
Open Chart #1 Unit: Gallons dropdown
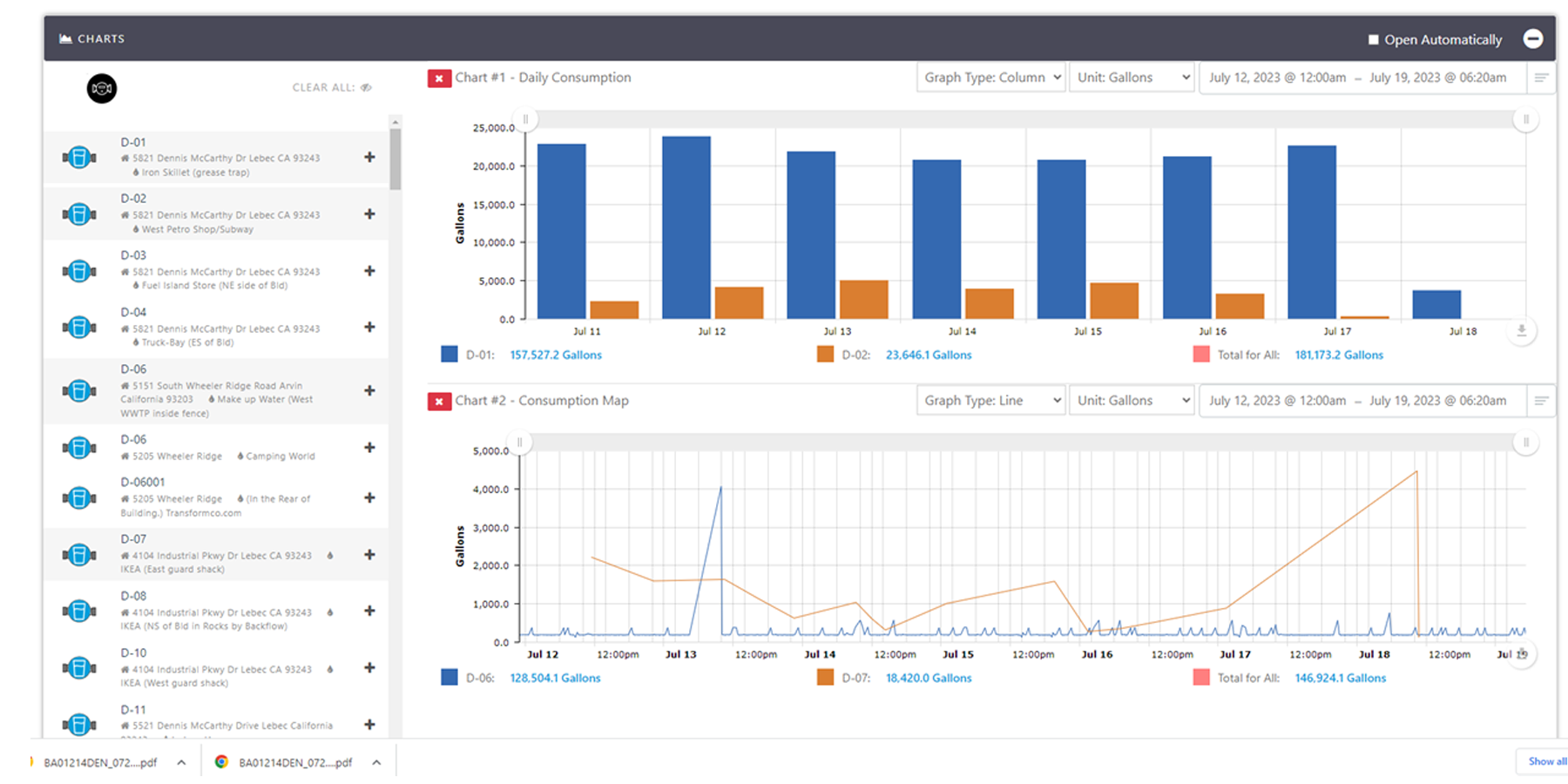coord(1132,78)
